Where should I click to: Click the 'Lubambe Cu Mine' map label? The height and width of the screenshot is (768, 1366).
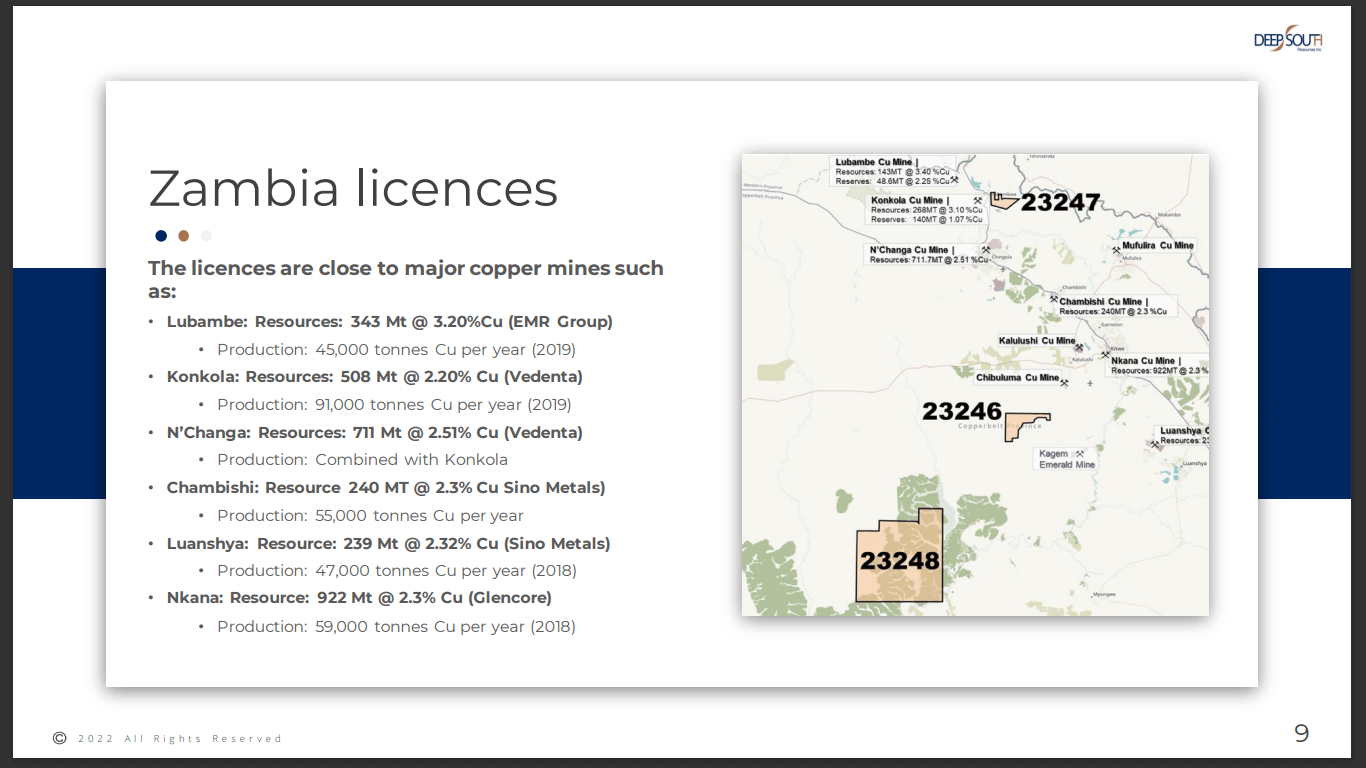874,162
